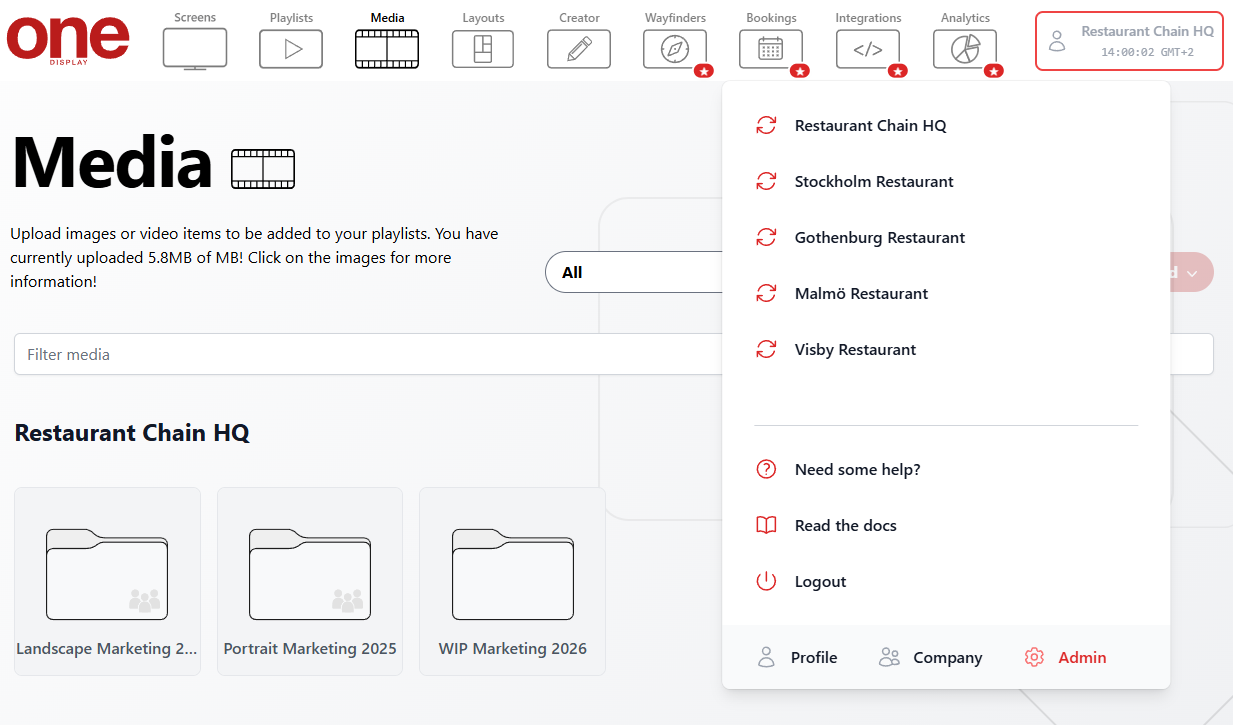Open the Restaurant Chain HQ account dropdown
Viewport: 1233px width, 725px height.
click(1128, 41)
